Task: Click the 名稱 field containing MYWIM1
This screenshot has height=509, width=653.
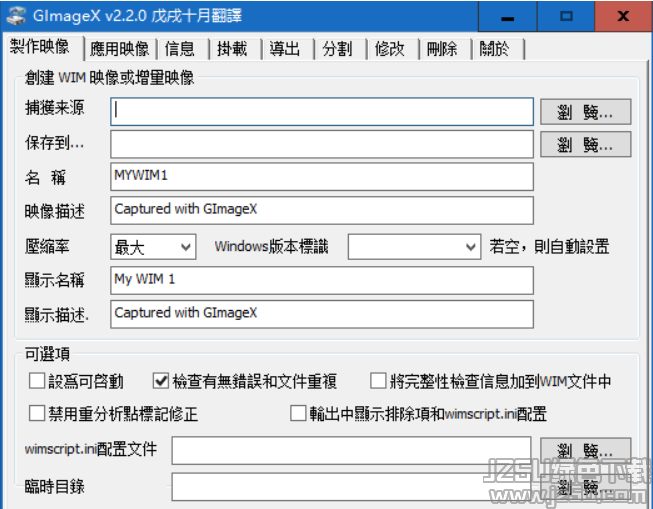Action: (x=322, y=177)
